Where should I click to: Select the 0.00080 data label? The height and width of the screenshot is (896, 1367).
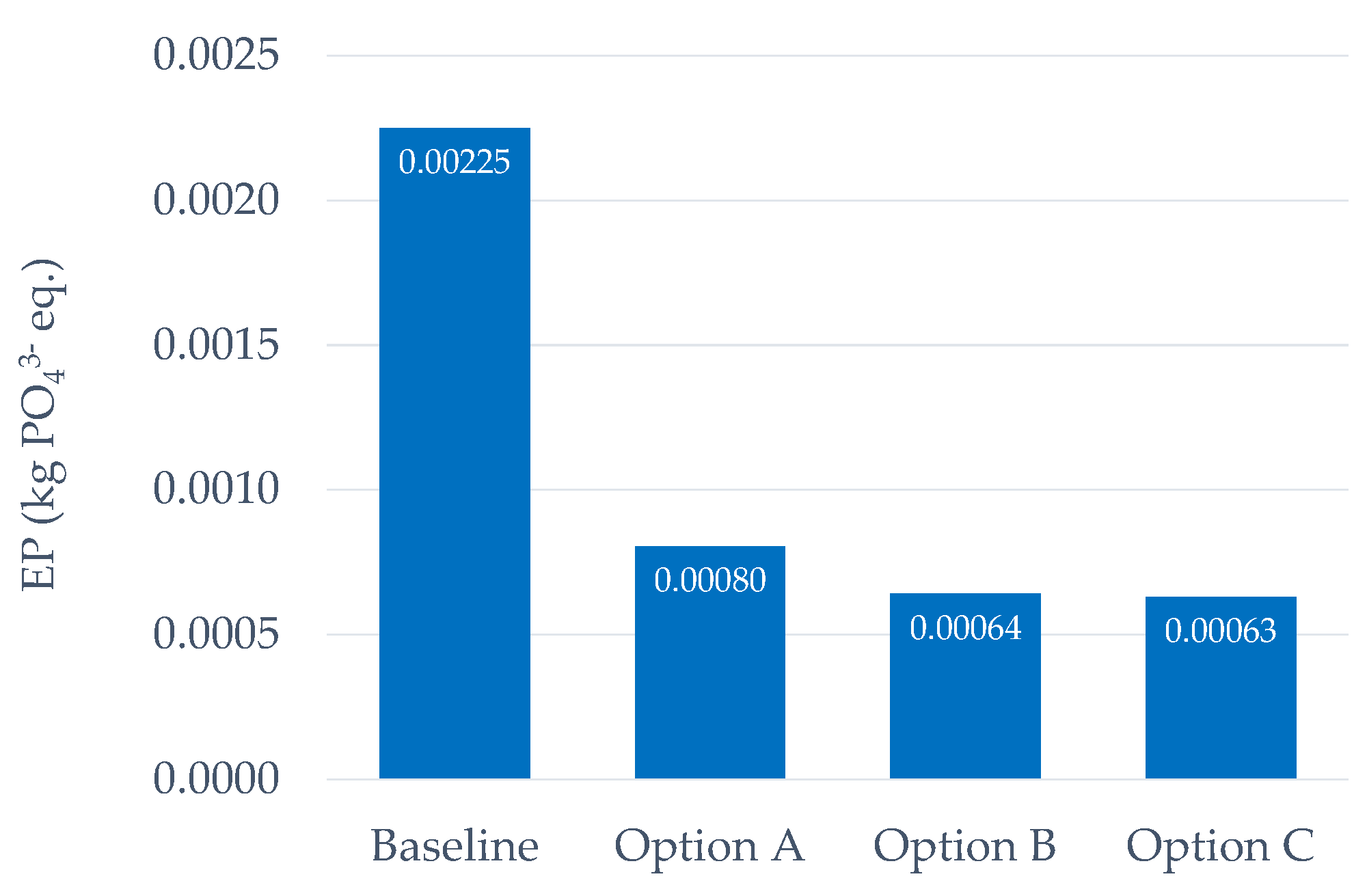[x=710, y=580]
